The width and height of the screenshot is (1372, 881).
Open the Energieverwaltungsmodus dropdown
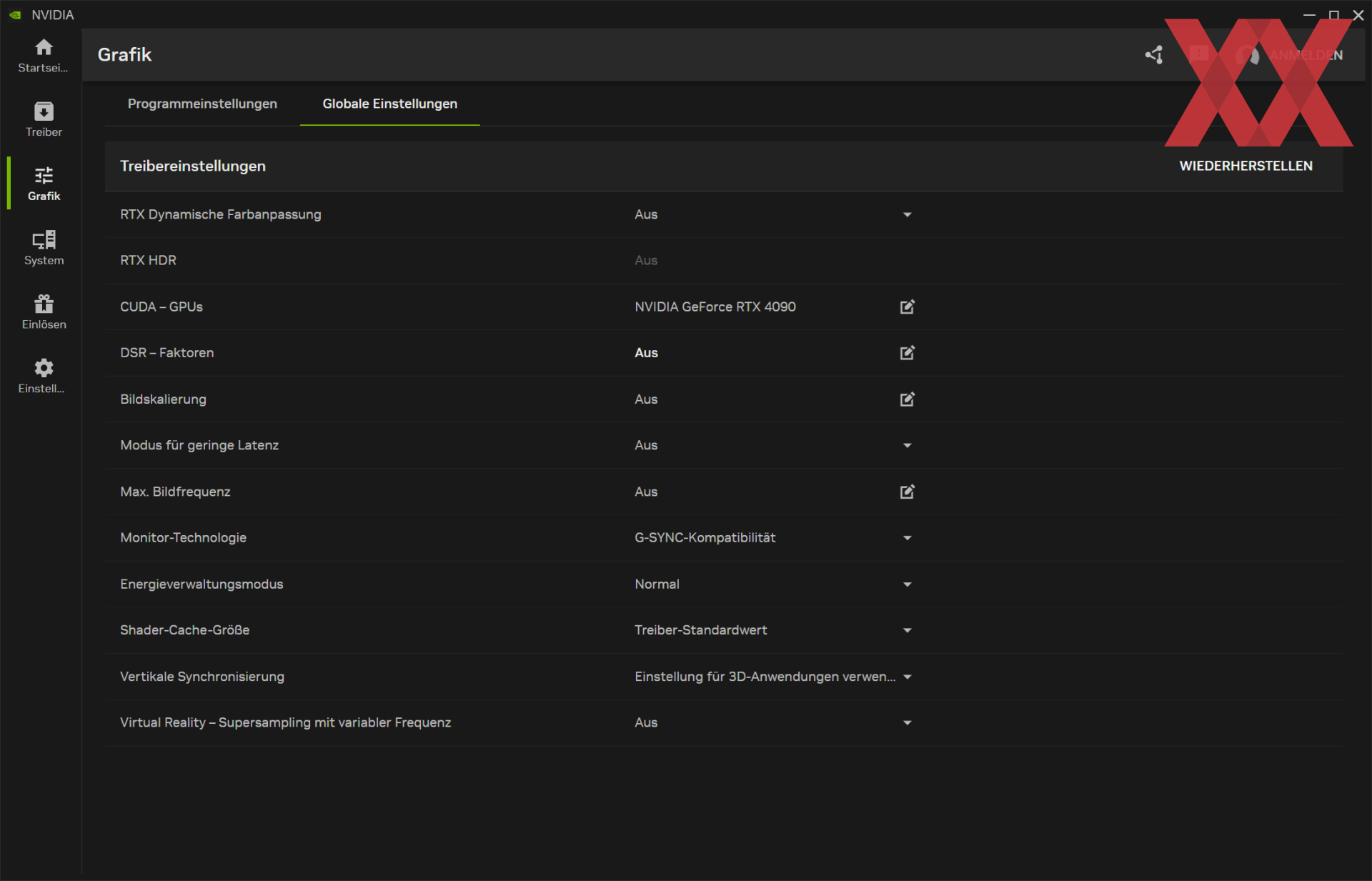(907, 584)
